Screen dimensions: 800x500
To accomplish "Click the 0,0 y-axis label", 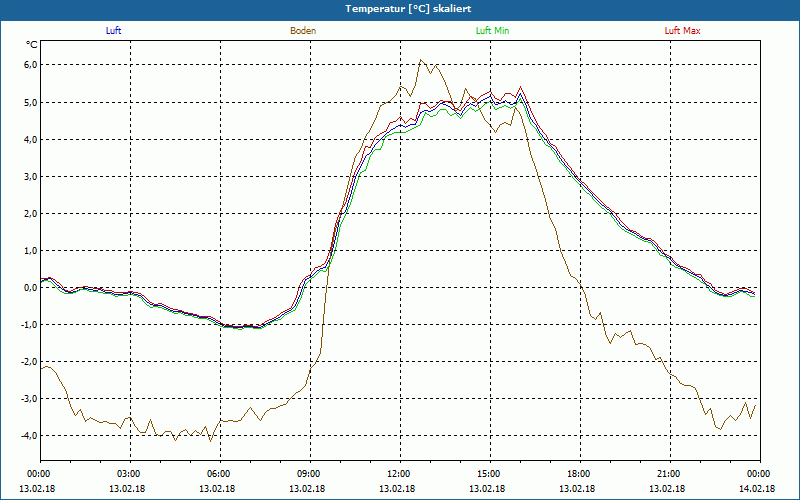I will (x=31, y=288).
